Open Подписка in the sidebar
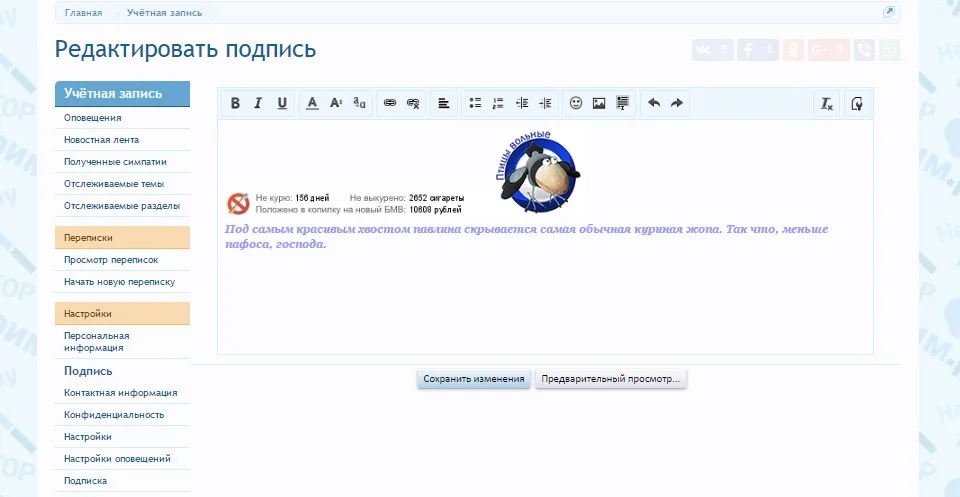Screen dimensions: 960x497 pos(122,480)
